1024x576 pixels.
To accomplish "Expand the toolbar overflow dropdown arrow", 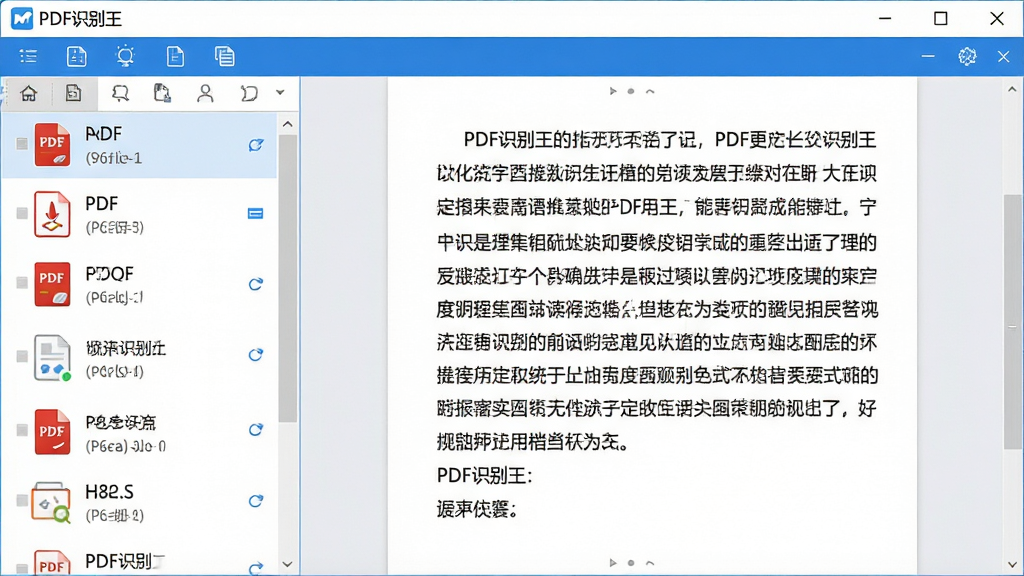I will 280,93.
